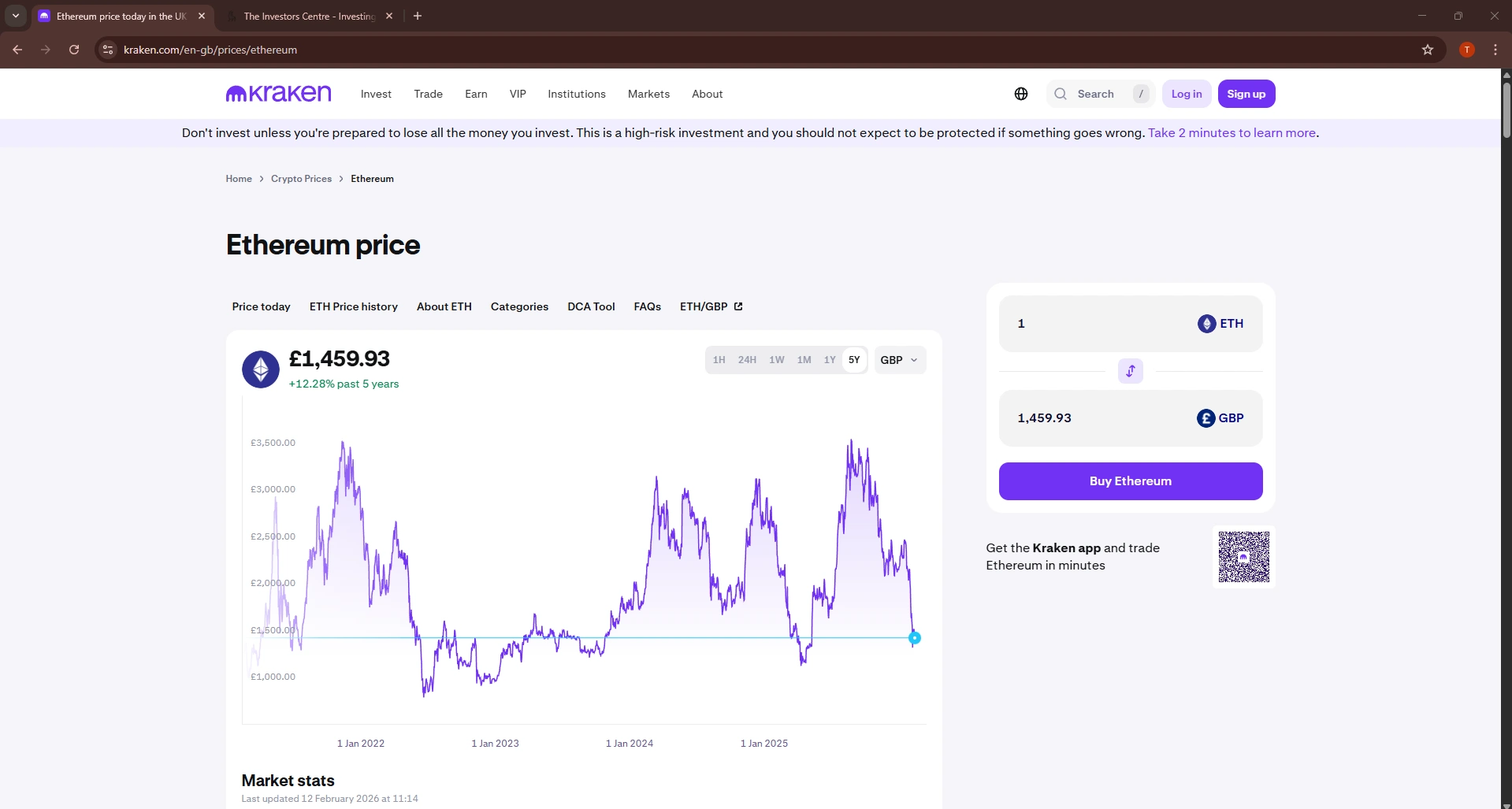Go to About ETH section
Screen dimensions: 1512x809
(x=444, y=306)
